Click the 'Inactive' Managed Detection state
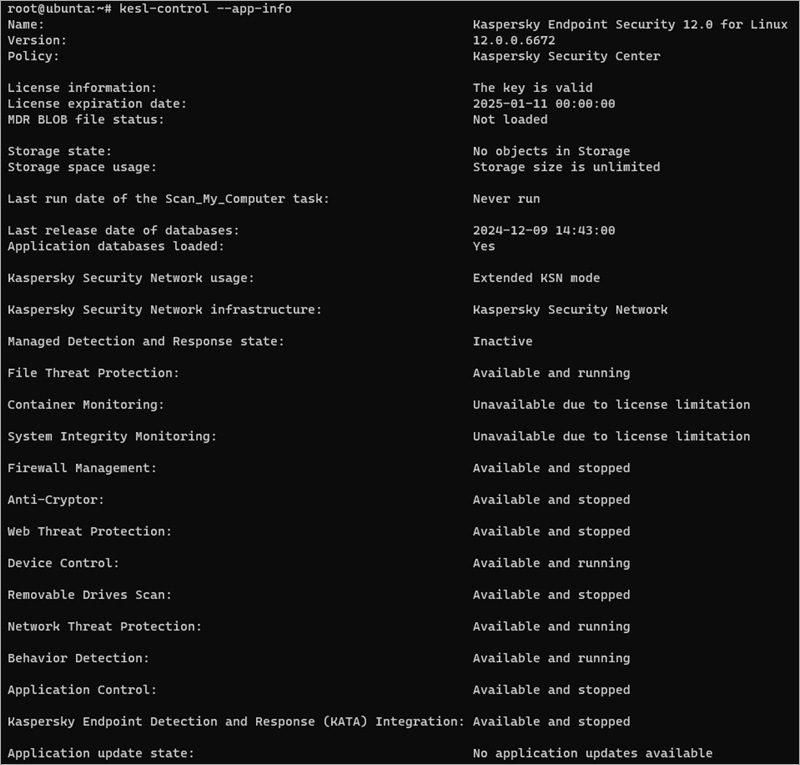800x765 pixels. 502,341
